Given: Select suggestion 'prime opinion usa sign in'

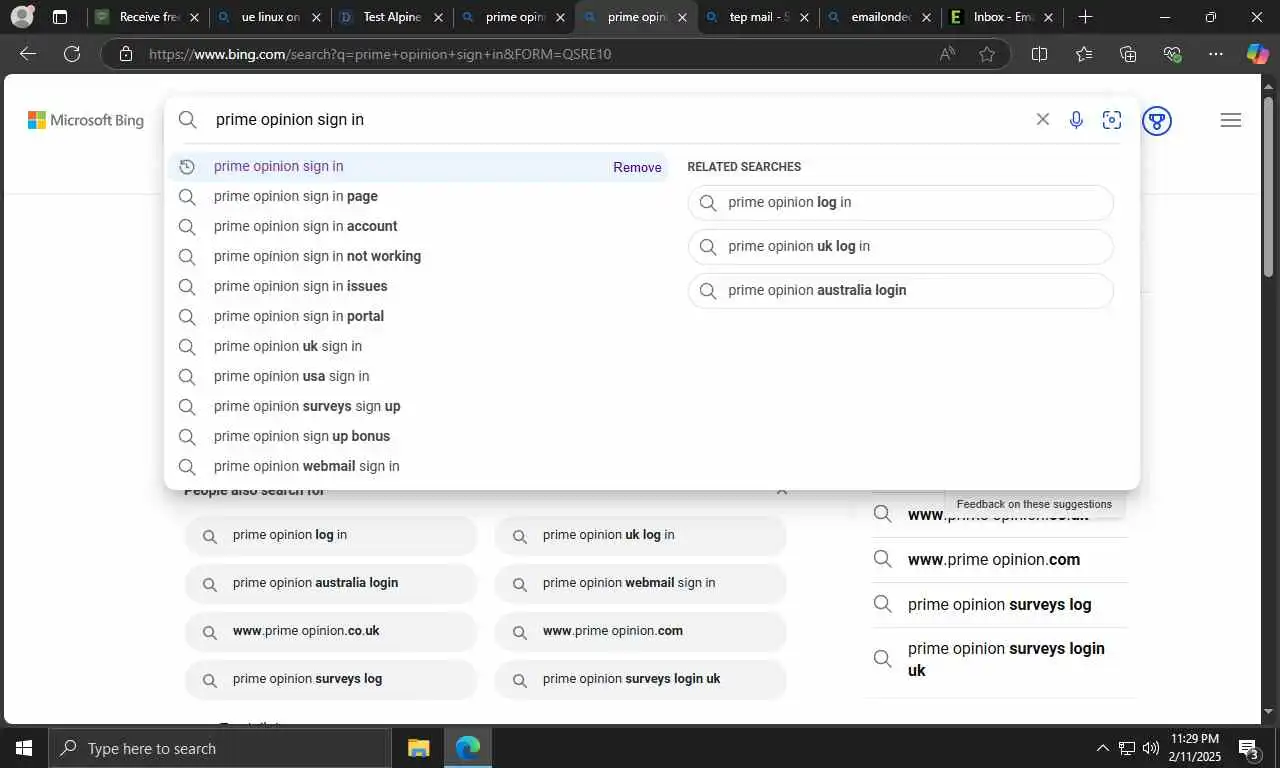Looking at the screenshot, I should [417, 377].
